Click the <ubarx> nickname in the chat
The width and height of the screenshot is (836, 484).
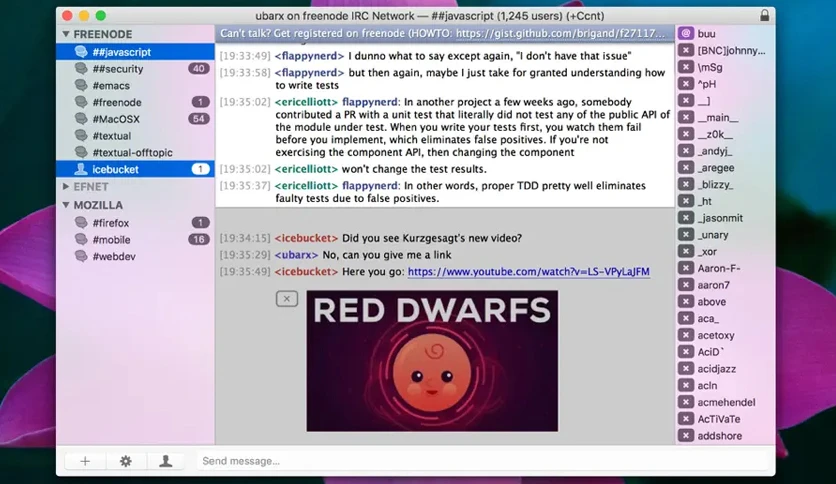(296, 255)
